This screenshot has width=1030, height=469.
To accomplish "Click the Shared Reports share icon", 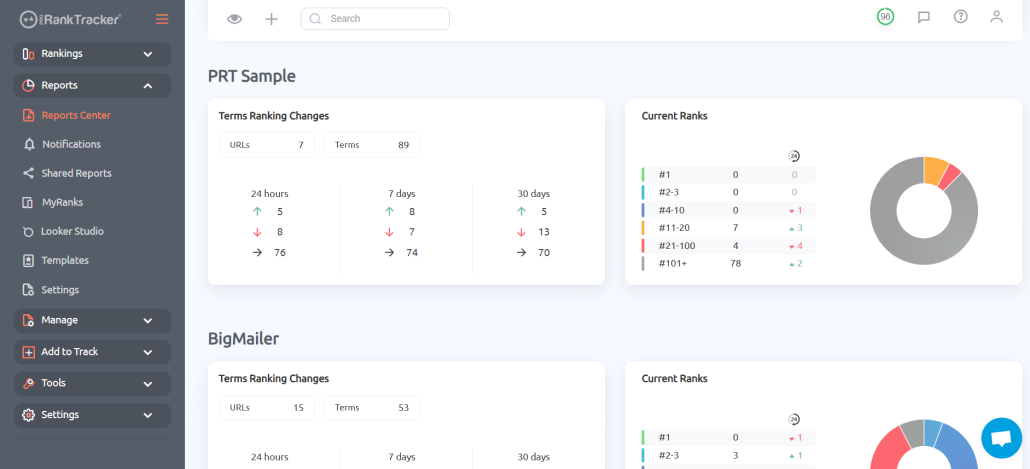I will pos(28,173).
